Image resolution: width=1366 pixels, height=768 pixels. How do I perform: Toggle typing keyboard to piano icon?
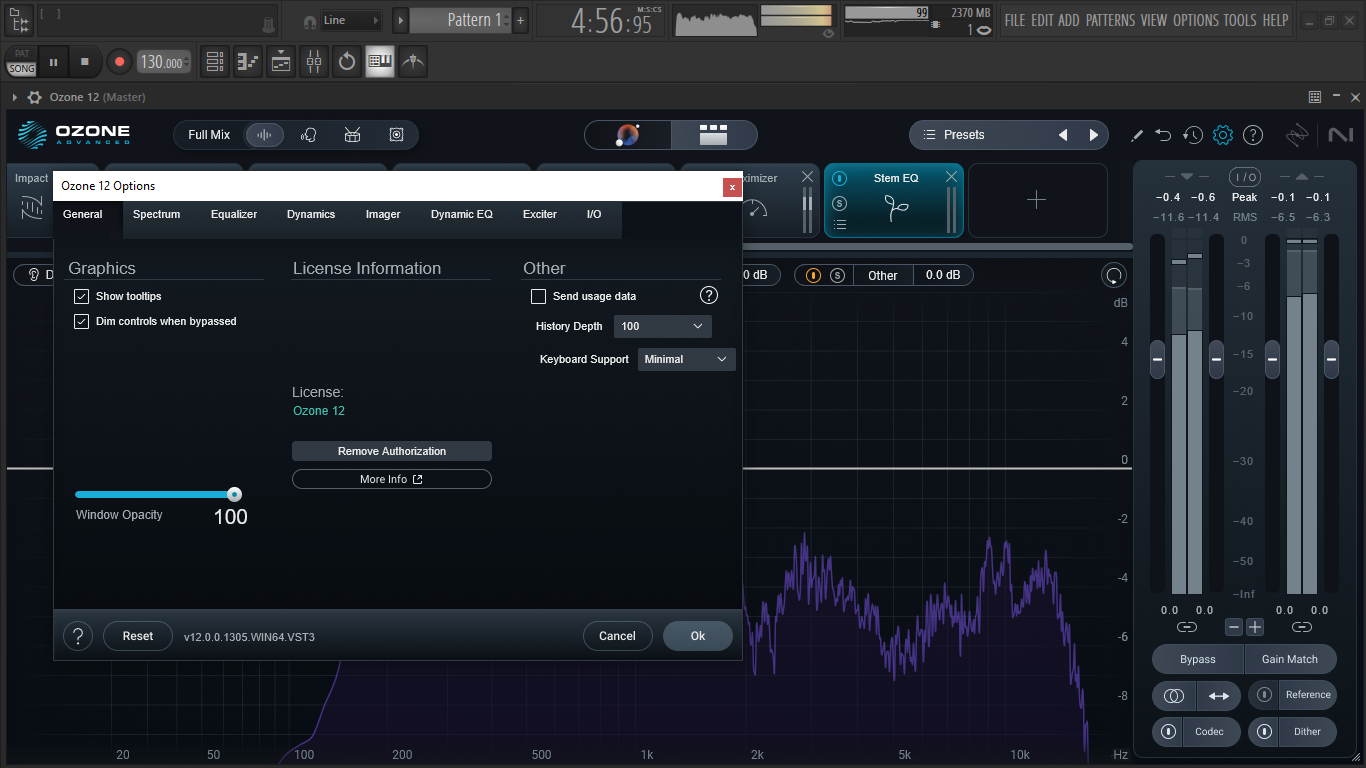click(x=380, y=62)
